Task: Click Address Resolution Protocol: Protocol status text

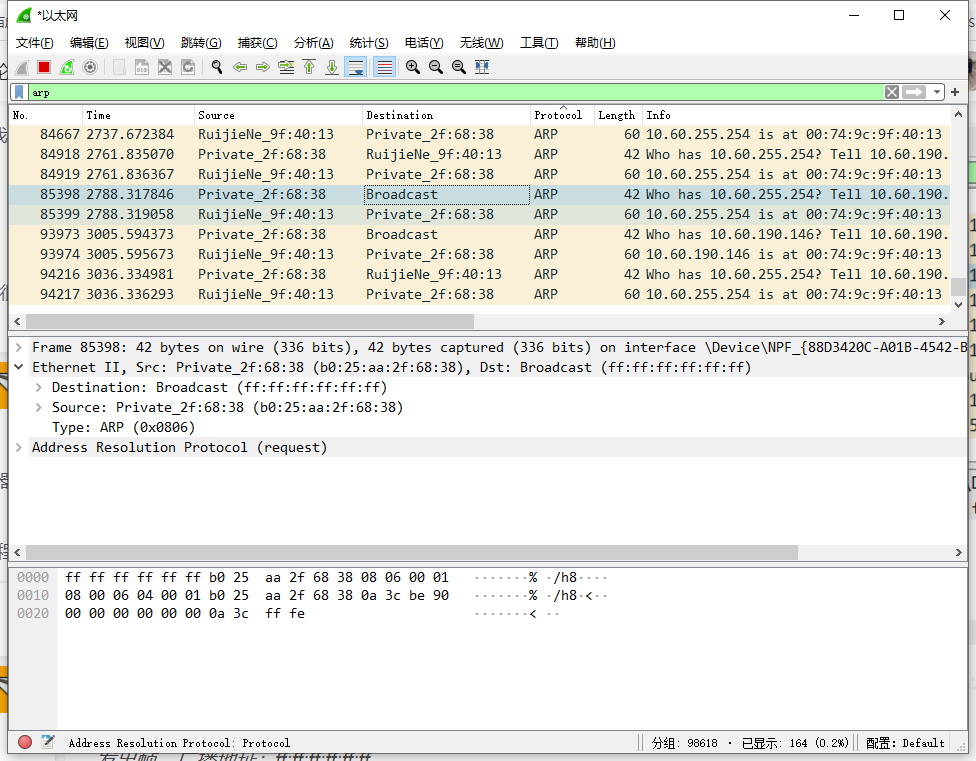Action: (x=179, y=742)
